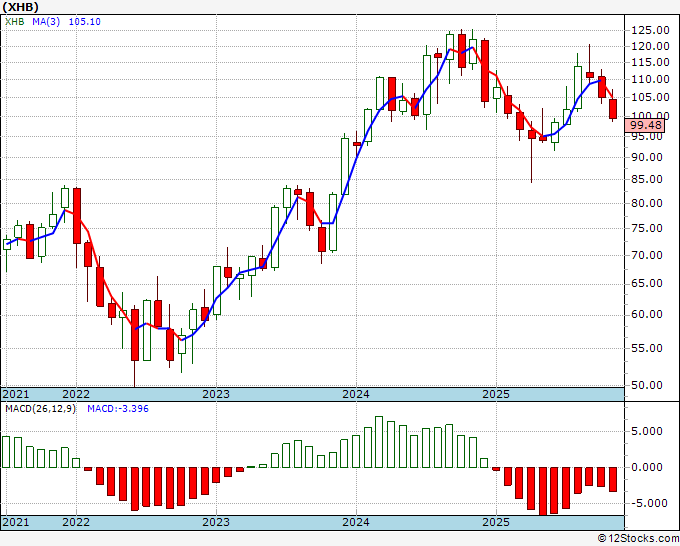Click the MA(3) indicator label
This screenshot has height=546, width=680.
pos(46,22)
